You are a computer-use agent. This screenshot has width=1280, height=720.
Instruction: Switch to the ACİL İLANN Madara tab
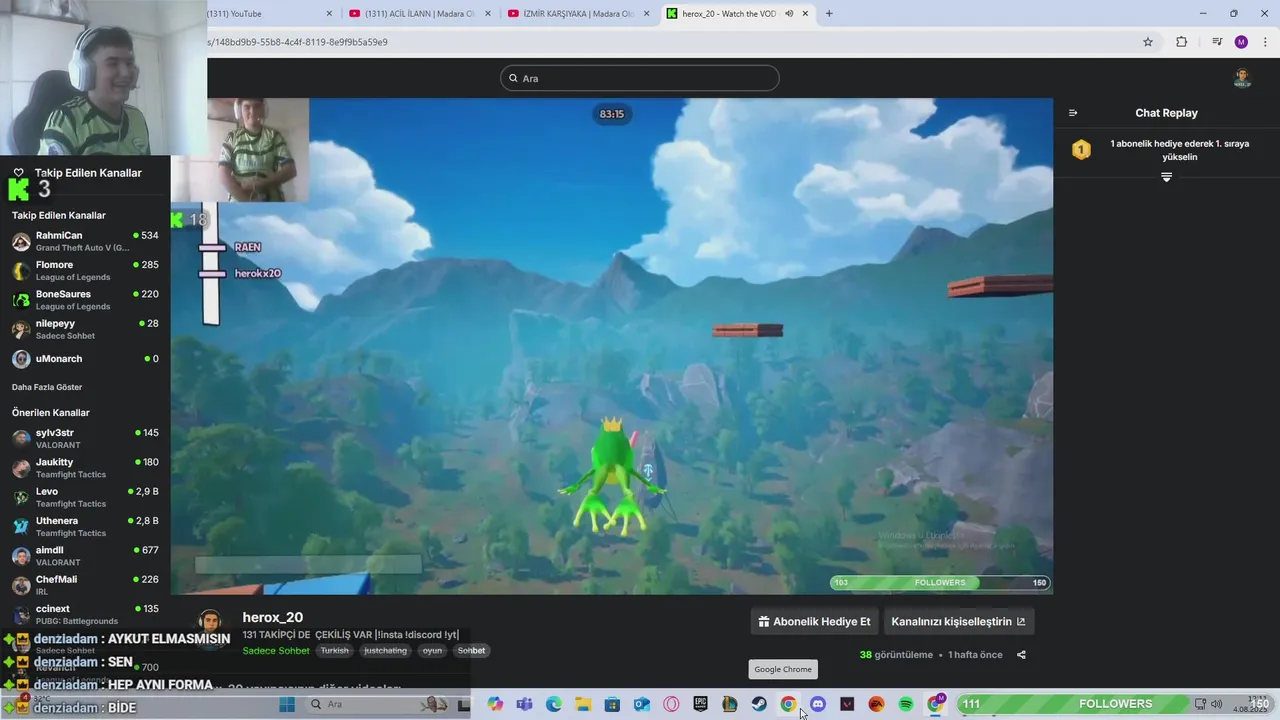pos(419,13)
